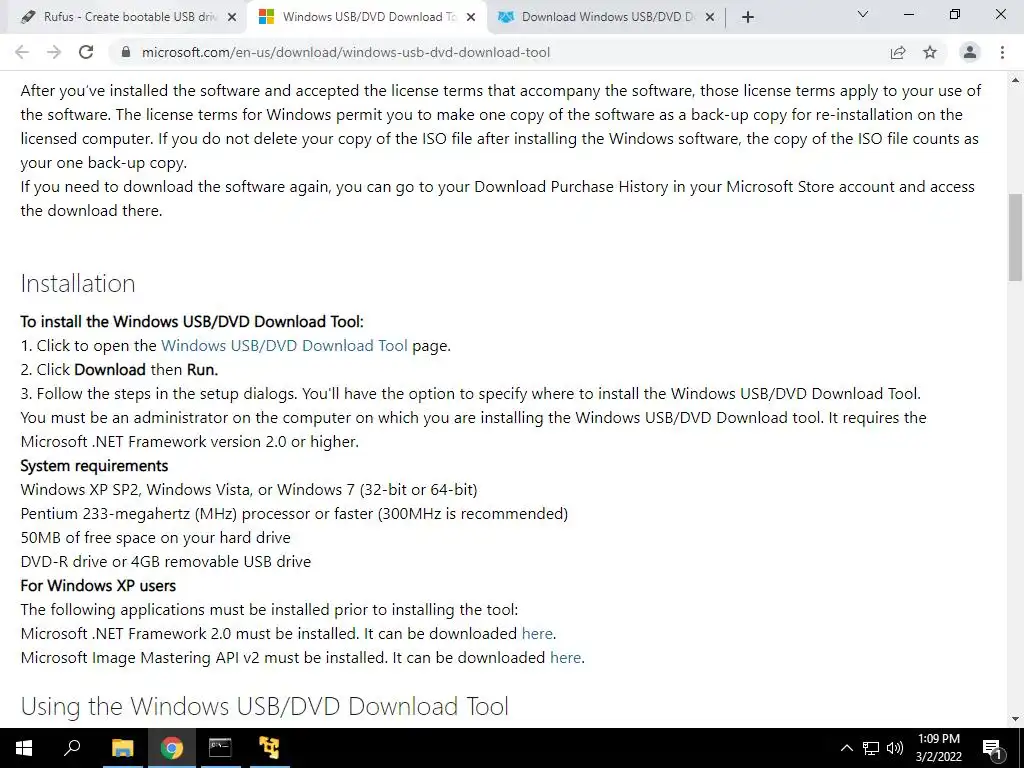Click the 'System requirements' heading text
The height and width of the screenshot is (768, 1024).
point(94,466)
